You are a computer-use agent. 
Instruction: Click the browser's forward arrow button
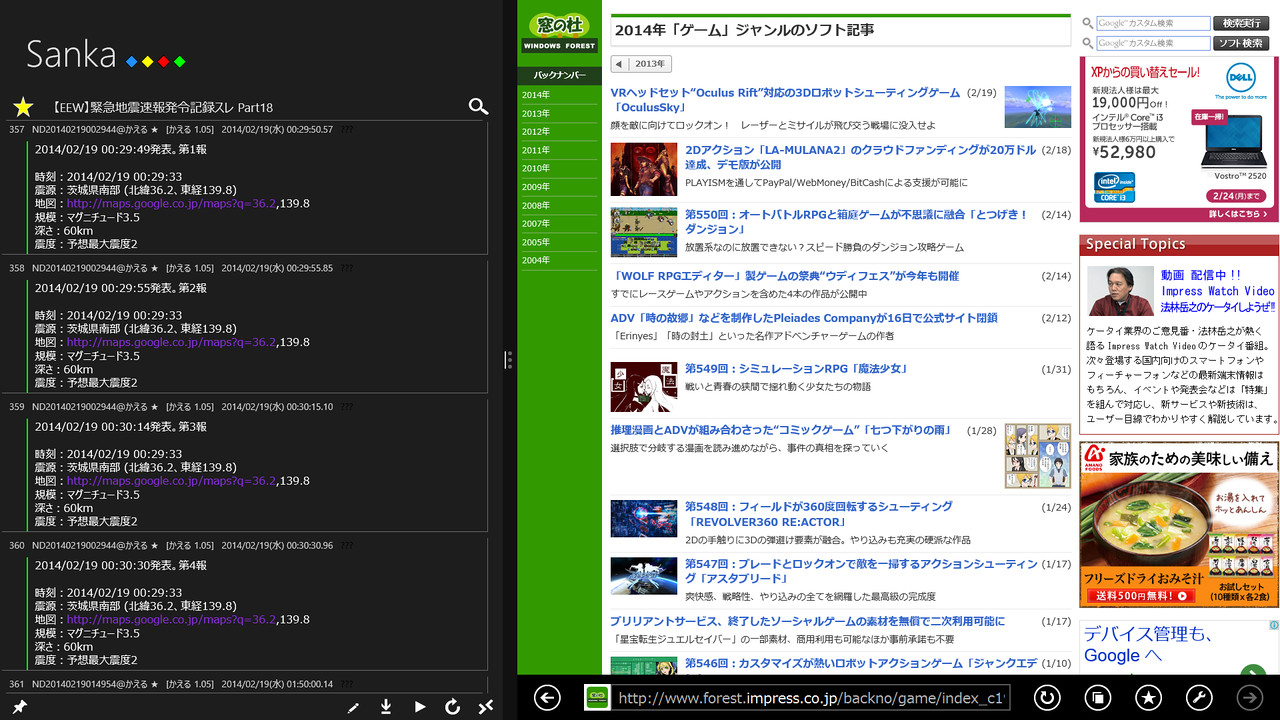(1249, 697)
